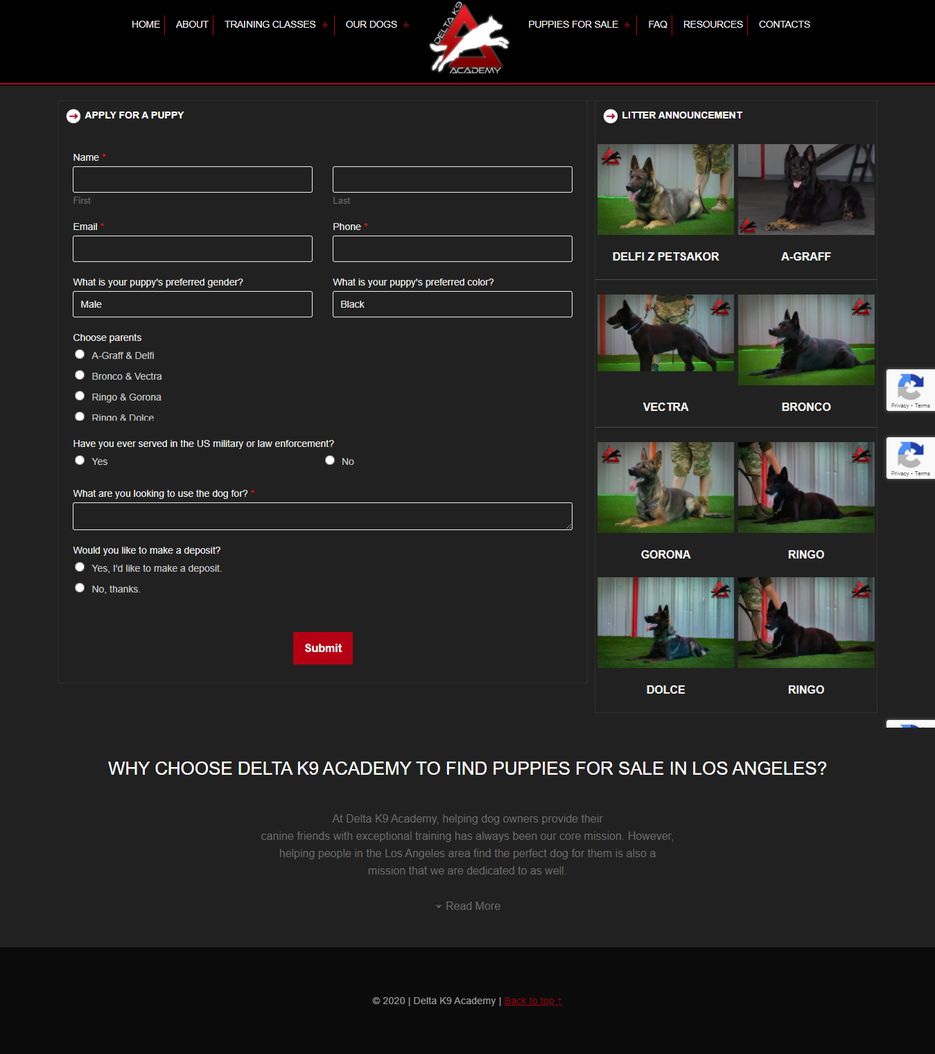This screenshot has width=935, height=1054.
Task: Expand the Read More section
Action: tap(468, 906)
